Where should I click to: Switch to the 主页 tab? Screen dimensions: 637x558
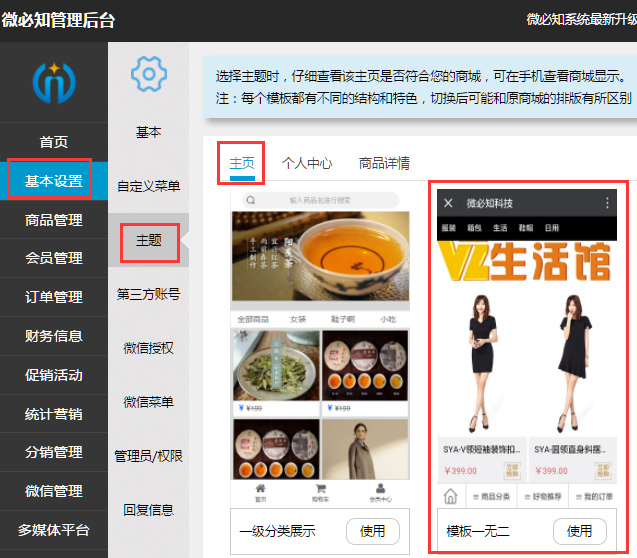[242, 164]
